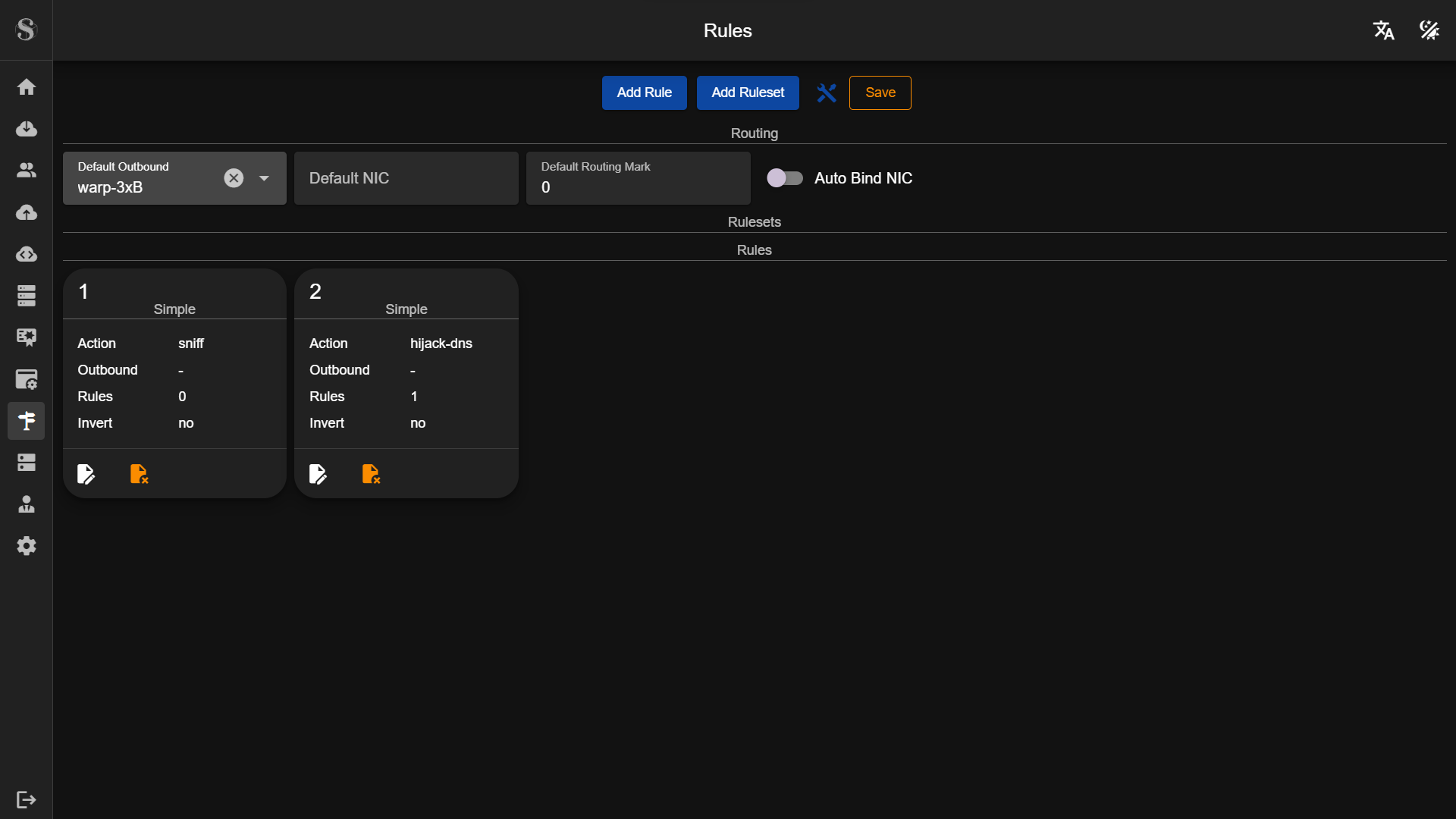
Task: Switch to dark/light theme using top-right icon
Action: [x=1429, y=30]
